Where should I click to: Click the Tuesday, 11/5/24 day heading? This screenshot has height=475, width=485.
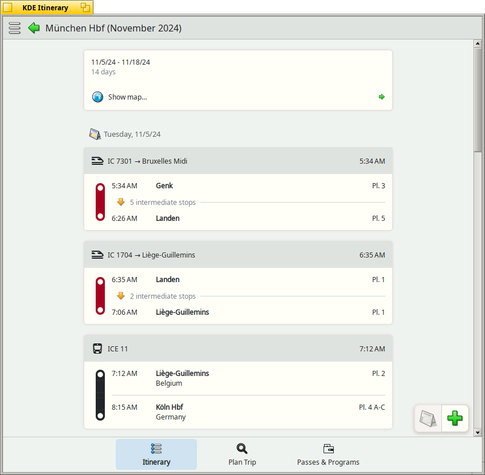coord(132,134)
